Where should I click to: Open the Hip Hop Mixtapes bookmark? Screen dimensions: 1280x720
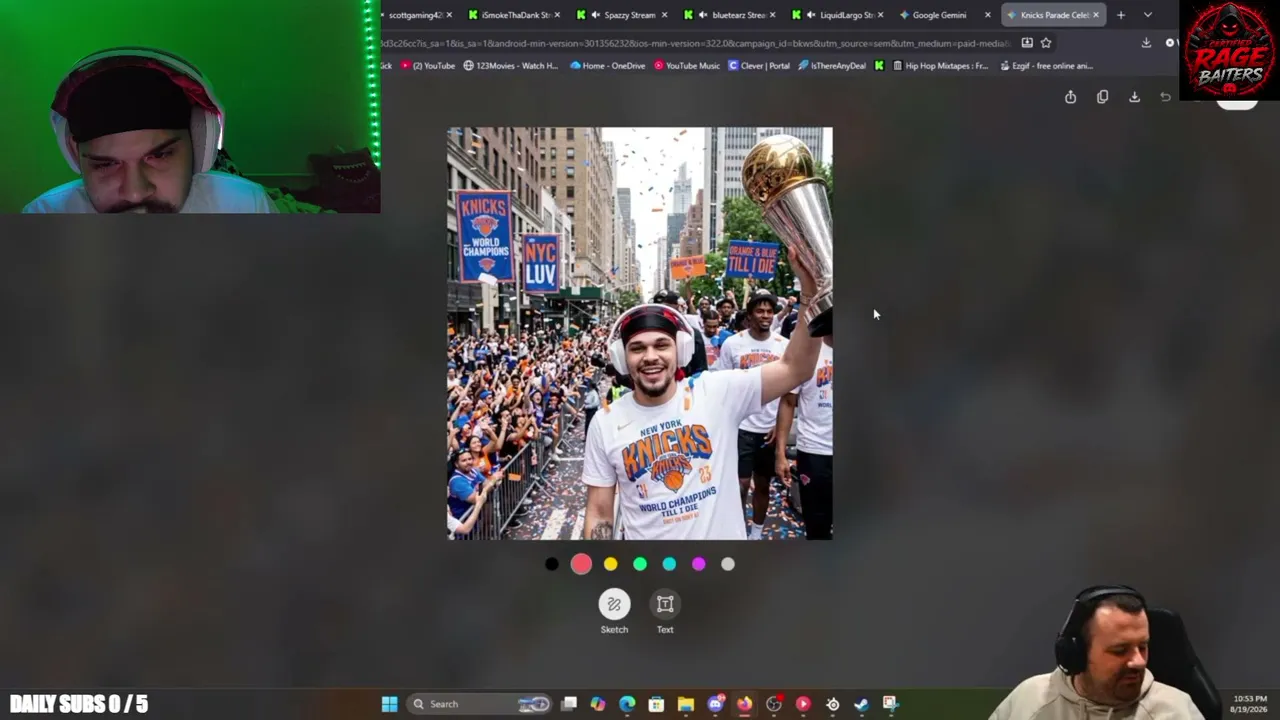tap(940, 66)
